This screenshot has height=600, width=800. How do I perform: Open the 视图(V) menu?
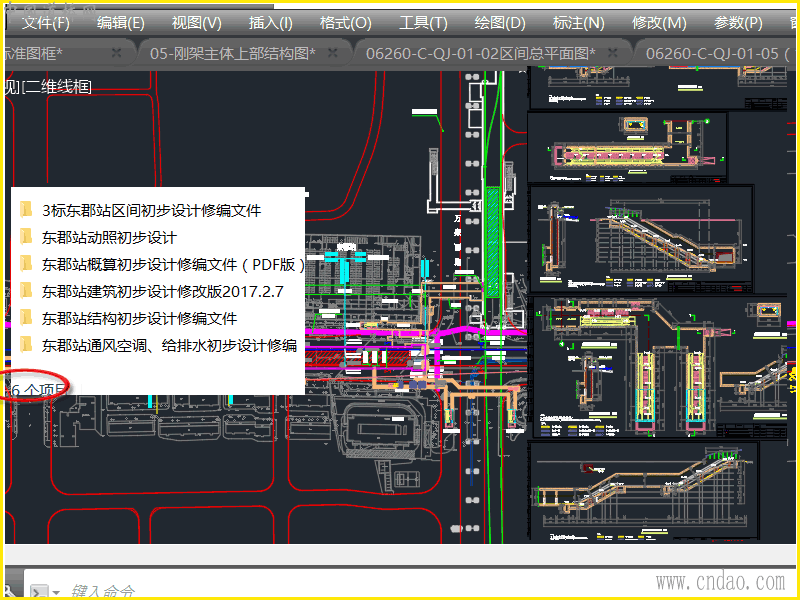click(196, 23)
